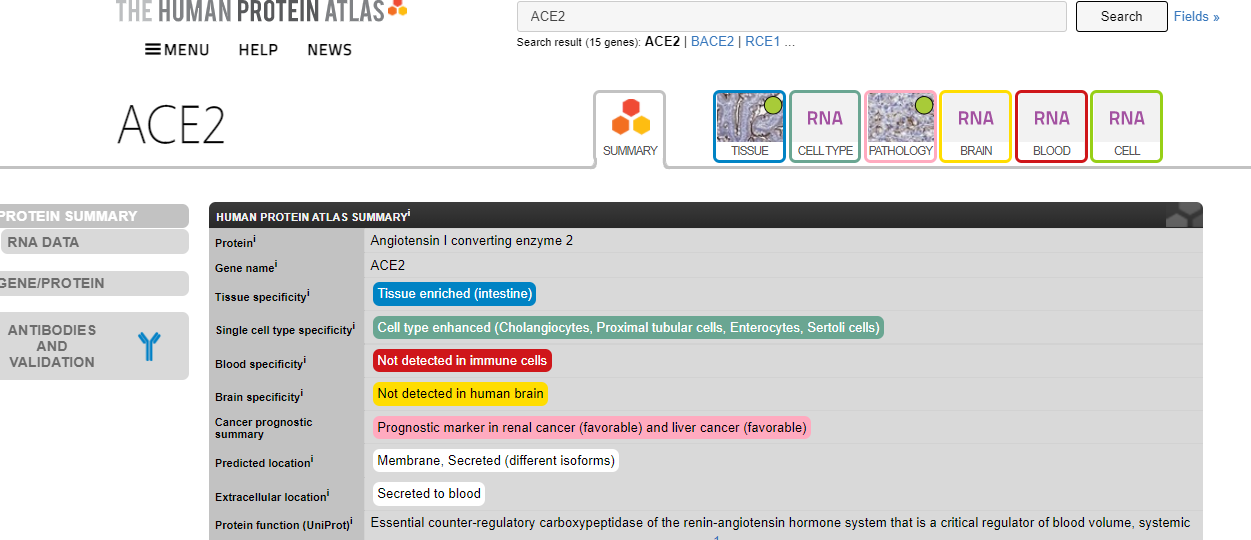Click the antibody Y-shaped icon
The image size is (1251, 540).
tap(149, 346)
